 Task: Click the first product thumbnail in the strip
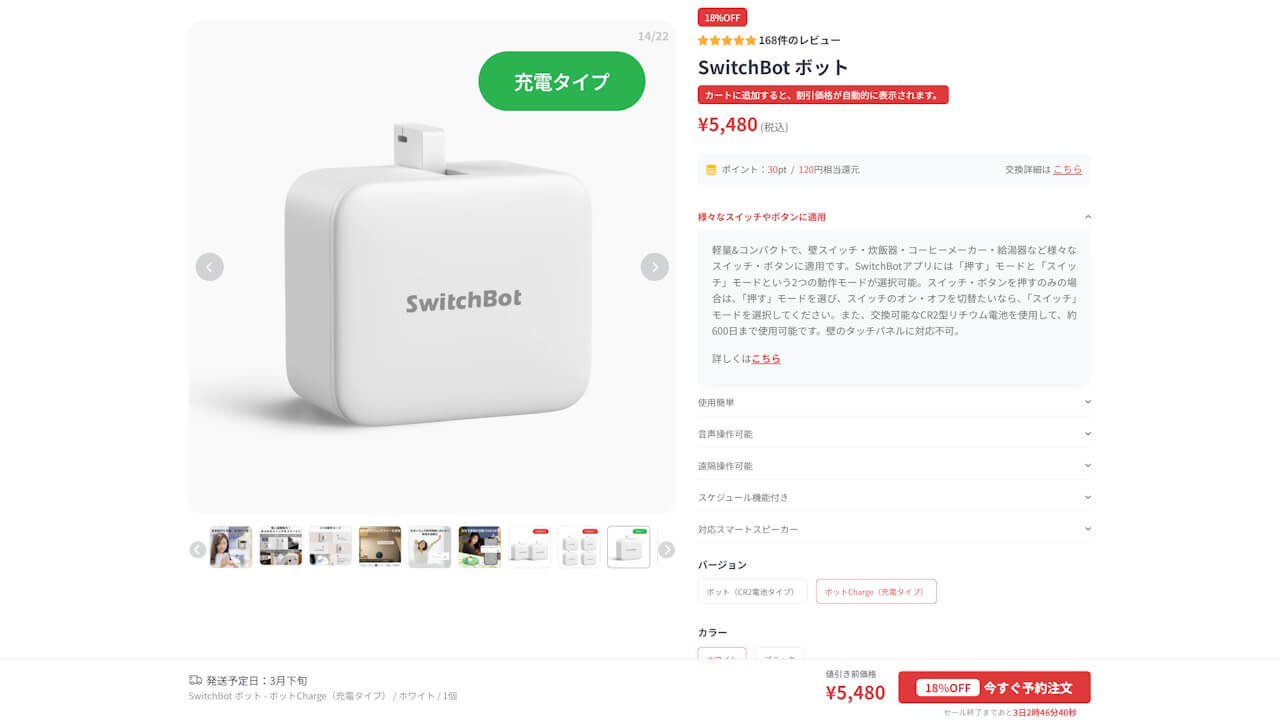(230, 546)
